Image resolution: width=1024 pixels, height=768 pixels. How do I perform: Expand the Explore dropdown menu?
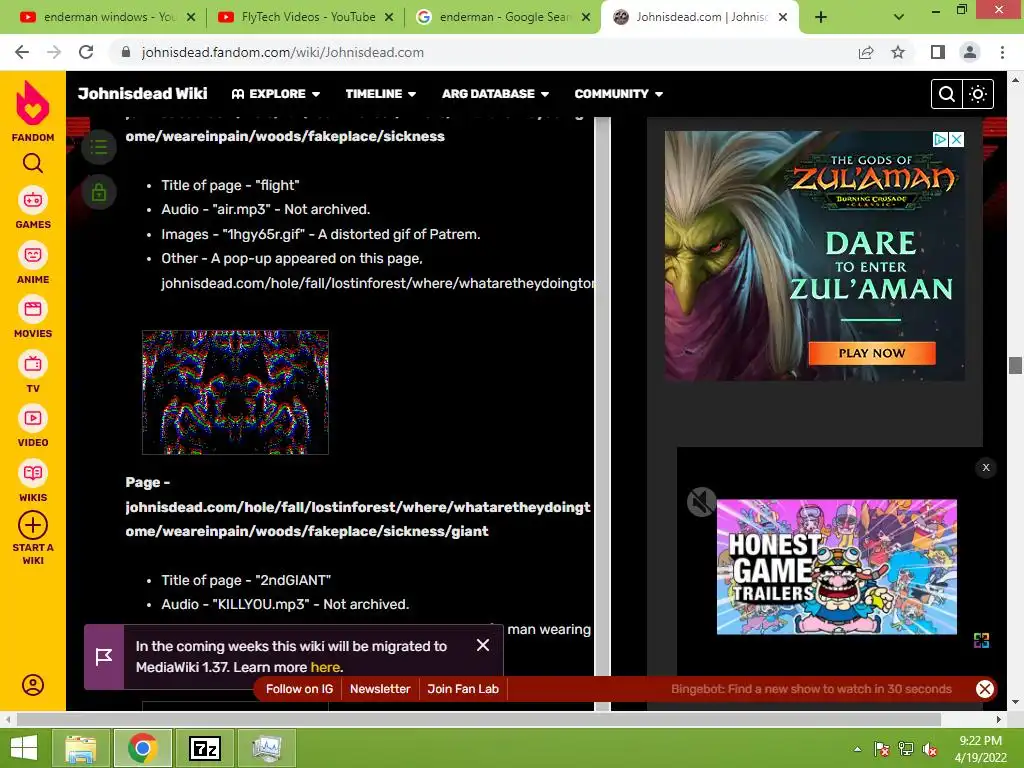276,94
